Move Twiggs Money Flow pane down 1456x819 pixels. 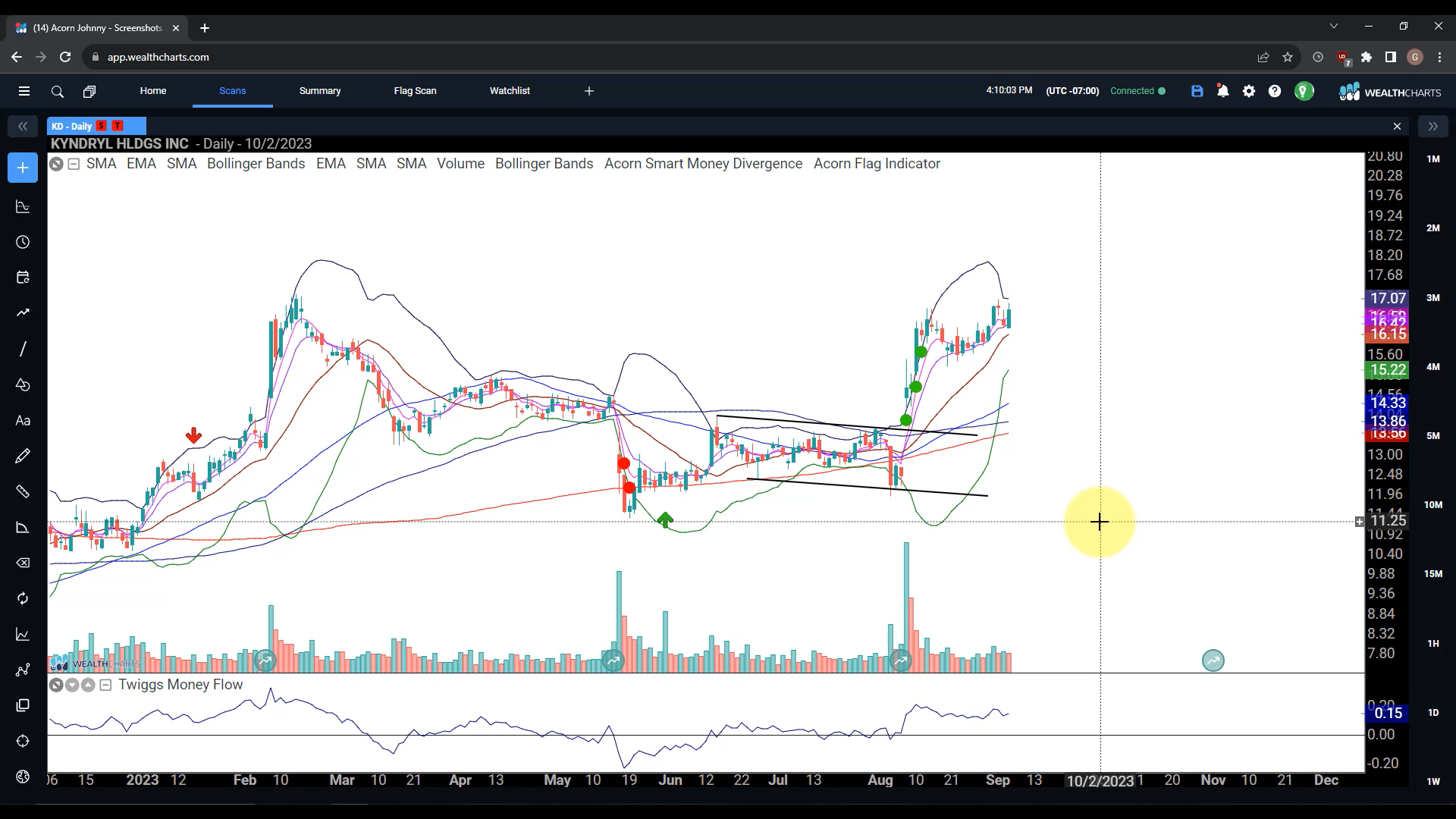click(x=72, y=685)
